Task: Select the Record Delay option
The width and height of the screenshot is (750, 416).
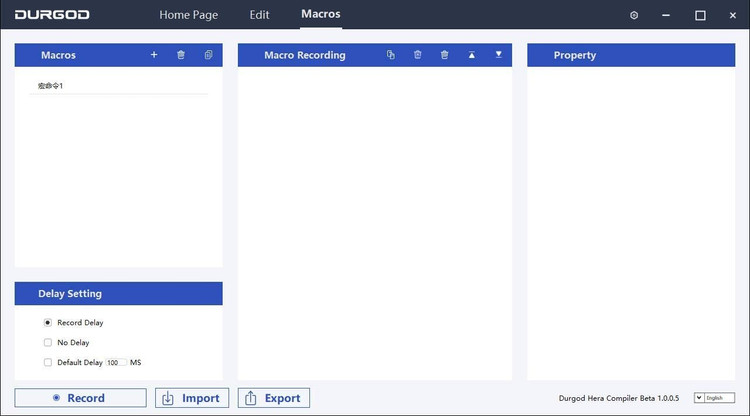Action: [x=48, y=323]
